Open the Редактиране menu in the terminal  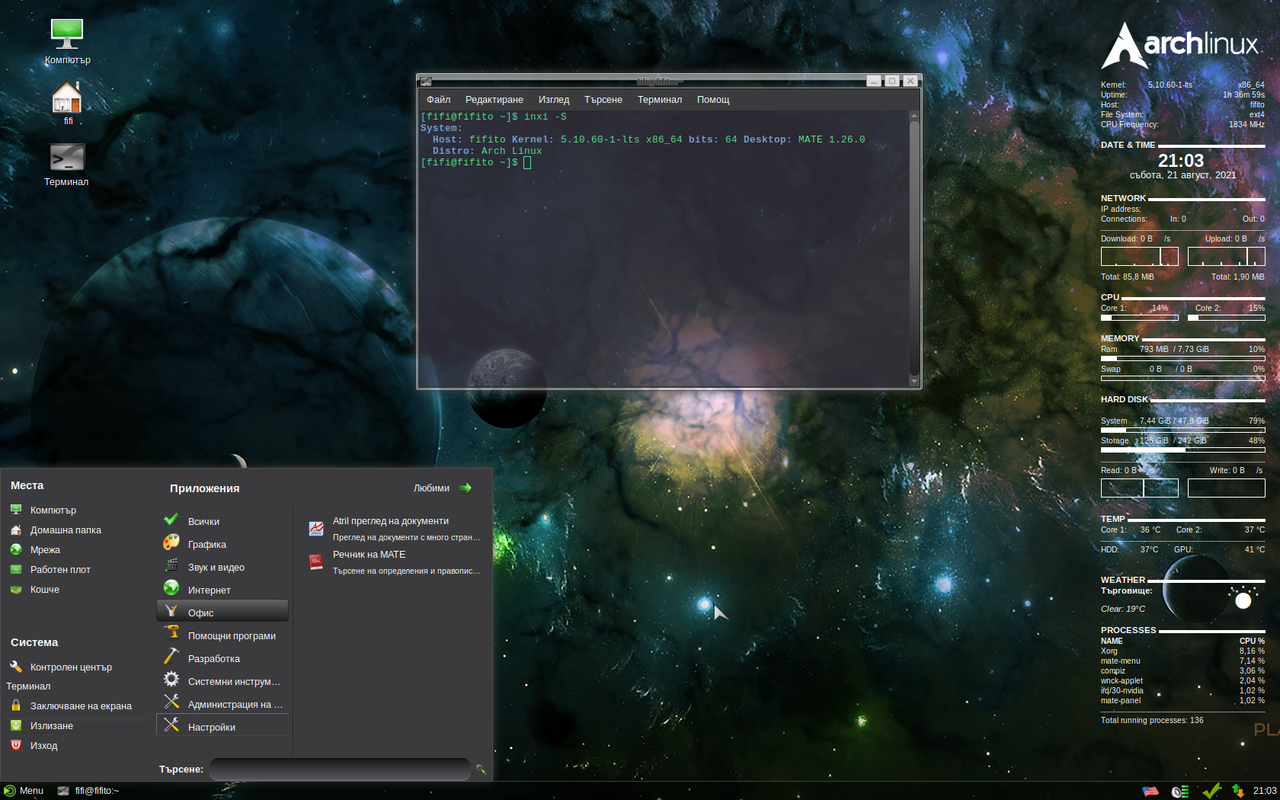click(x=494, y=100)
